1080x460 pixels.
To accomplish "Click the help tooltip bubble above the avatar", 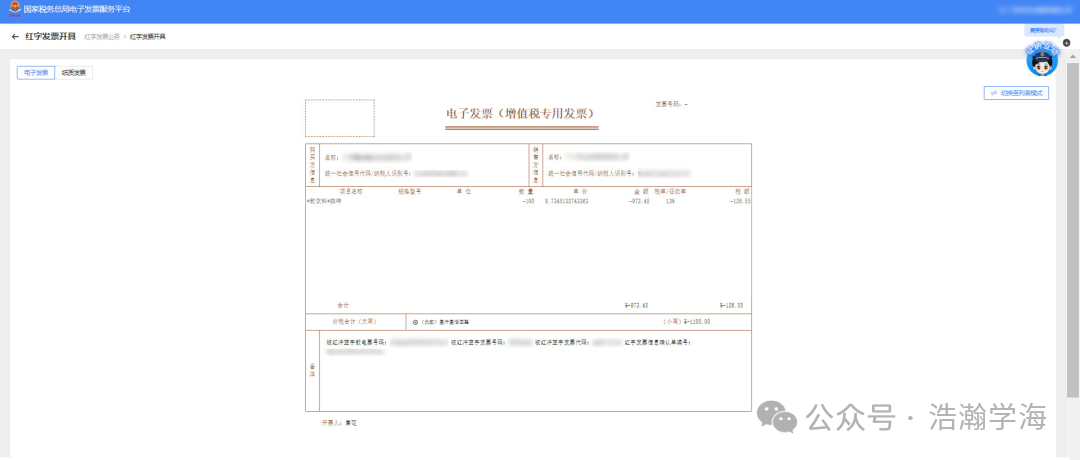I will [1041, 31].
